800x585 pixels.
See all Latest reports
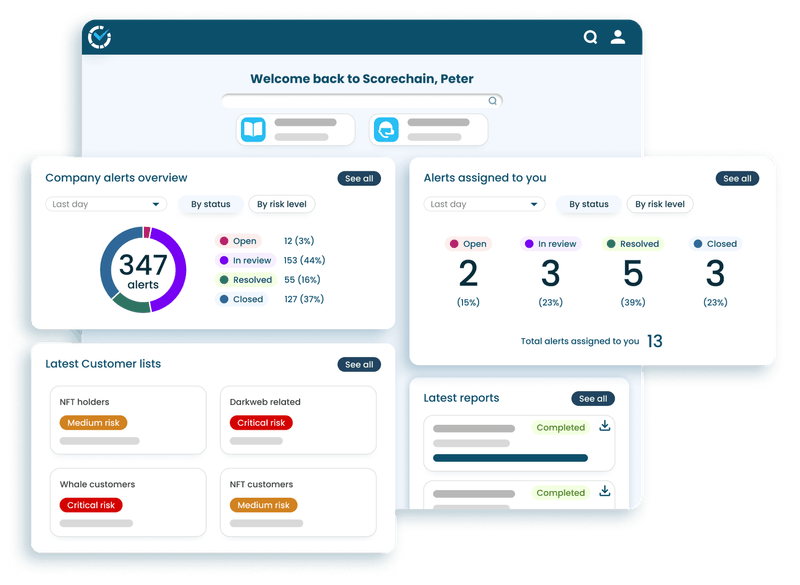point(592,398)
